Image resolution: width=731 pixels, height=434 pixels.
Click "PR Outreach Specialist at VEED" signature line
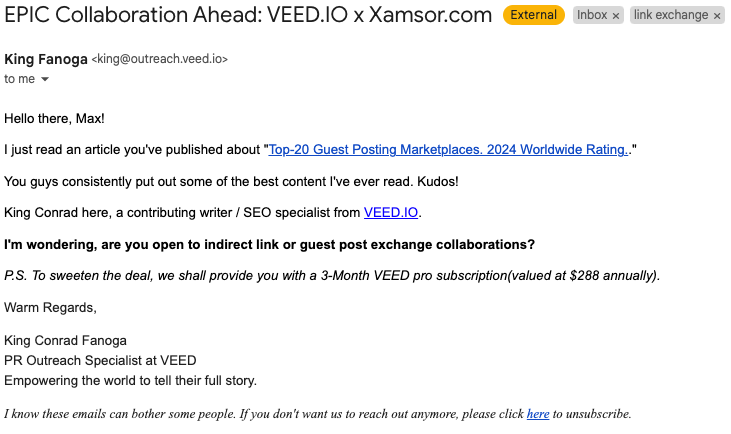click(x=100, y=360)
